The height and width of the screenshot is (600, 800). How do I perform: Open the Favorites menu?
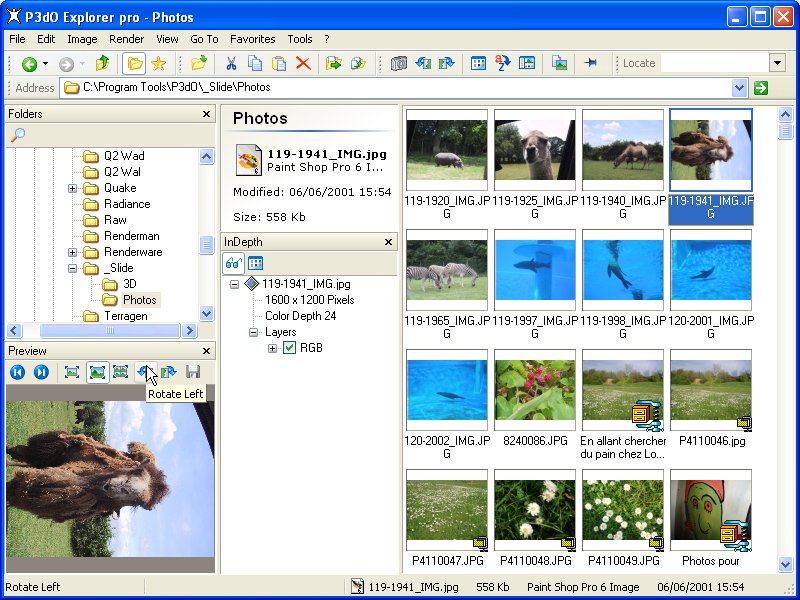(x=252, y=39)
